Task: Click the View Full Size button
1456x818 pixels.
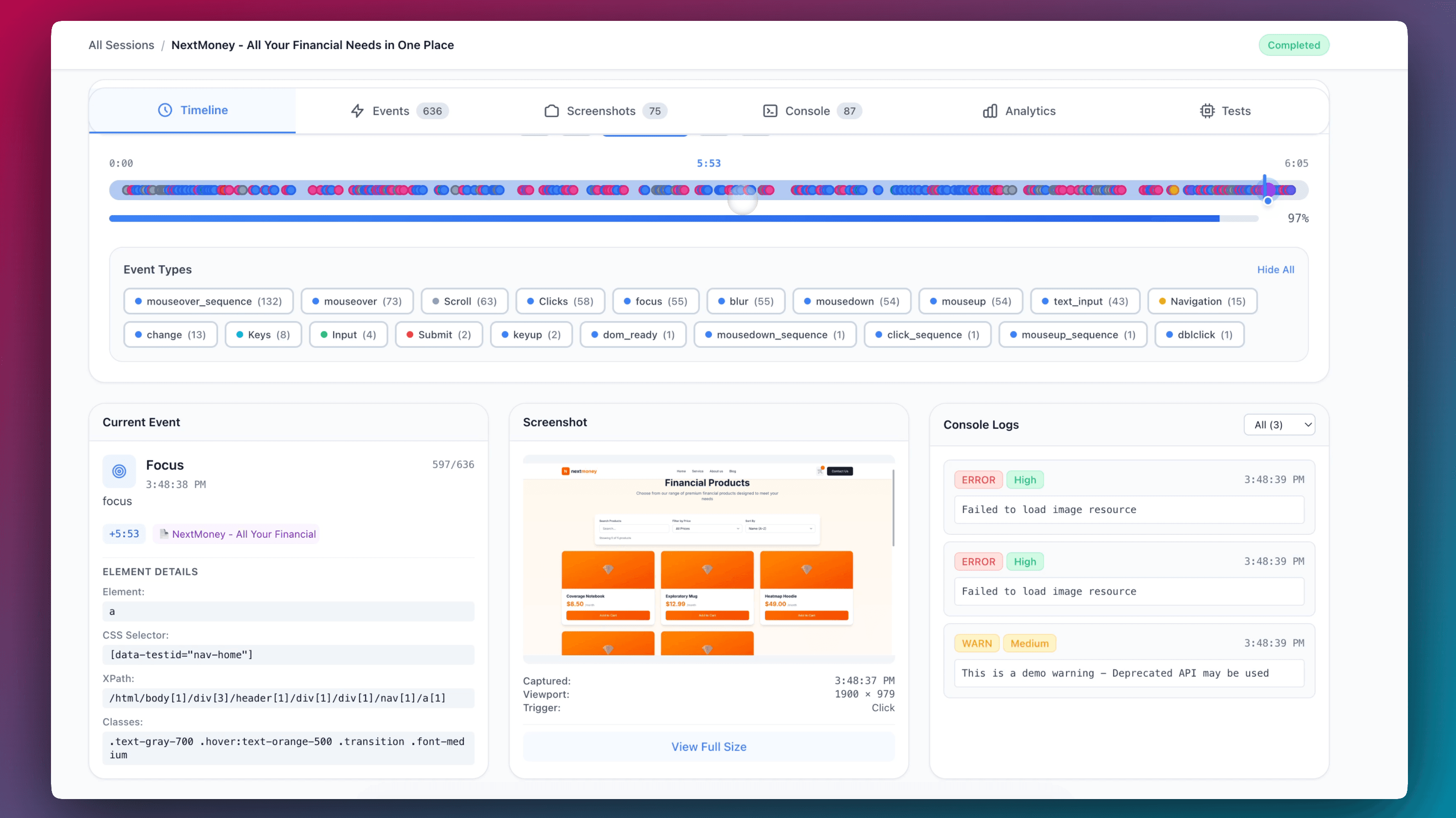Action: click(708, 746)
